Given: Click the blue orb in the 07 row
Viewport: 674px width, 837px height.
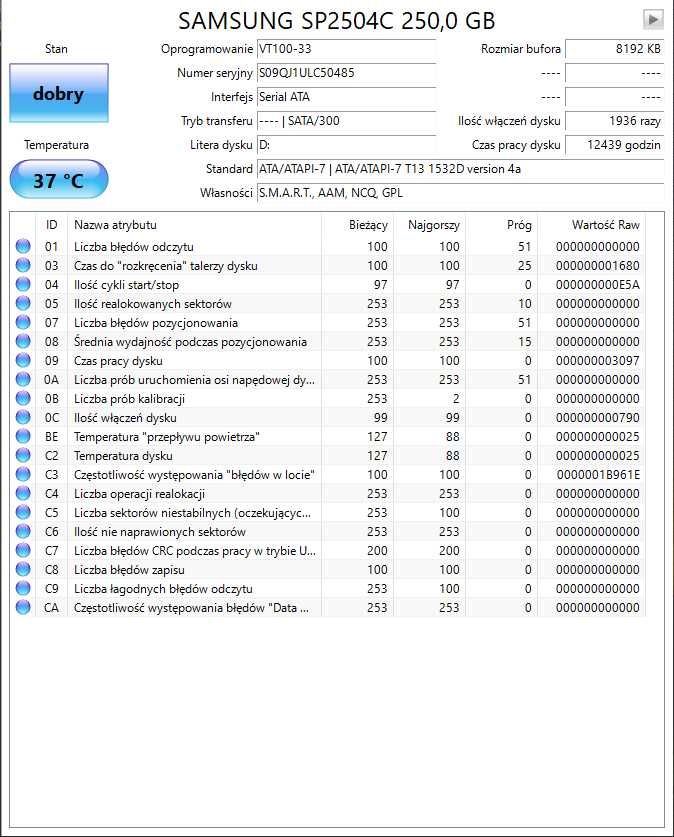Looking at the screenshot, I should pos(23,322).
